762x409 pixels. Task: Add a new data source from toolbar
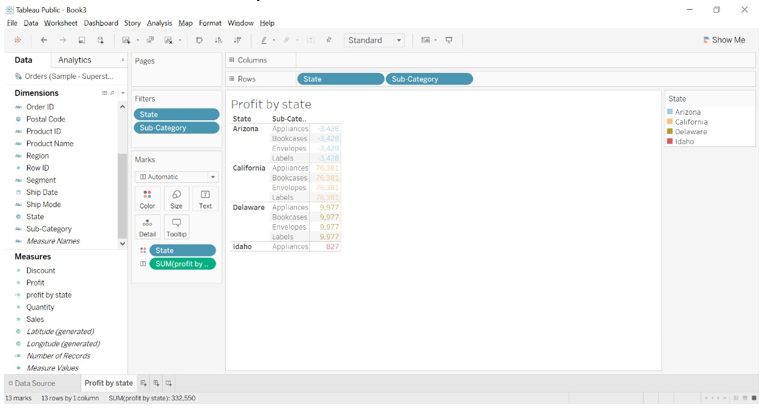point(100,40)
